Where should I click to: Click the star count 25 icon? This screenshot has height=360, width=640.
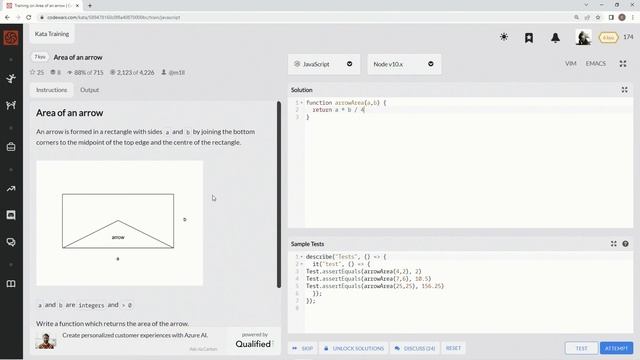pyautogui.click(x=36, y=72)
